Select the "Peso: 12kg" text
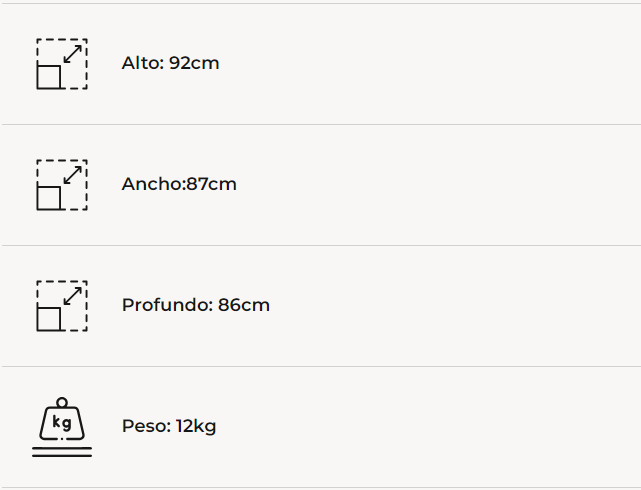 (x=168, y=427)
